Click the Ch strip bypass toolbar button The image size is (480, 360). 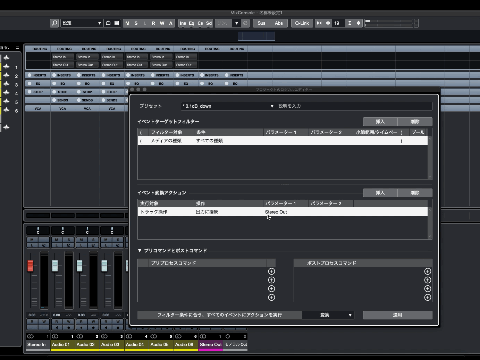[x=200, y=23]
